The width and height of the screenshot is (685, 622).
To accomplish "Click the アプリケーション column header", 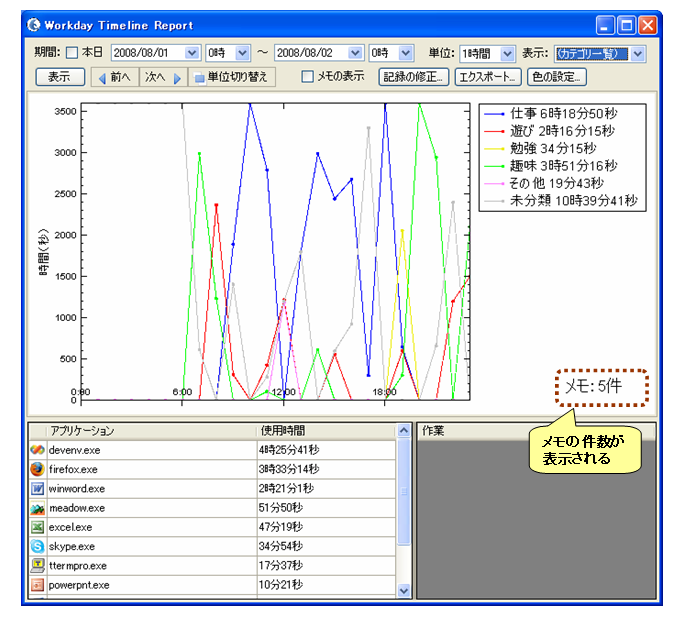I will click(x=151, y=431).
